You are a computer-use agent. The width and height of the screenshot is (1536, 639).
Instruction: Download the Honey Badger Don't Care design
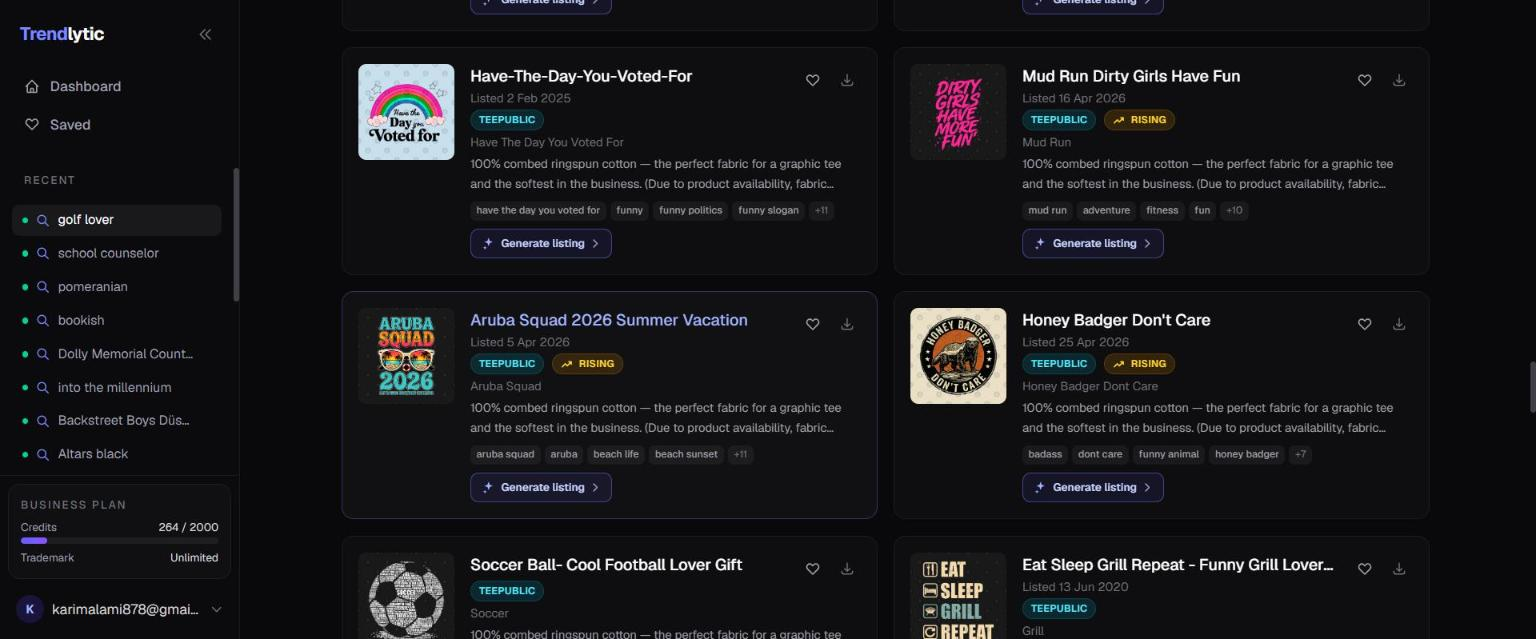(1399, 324)
